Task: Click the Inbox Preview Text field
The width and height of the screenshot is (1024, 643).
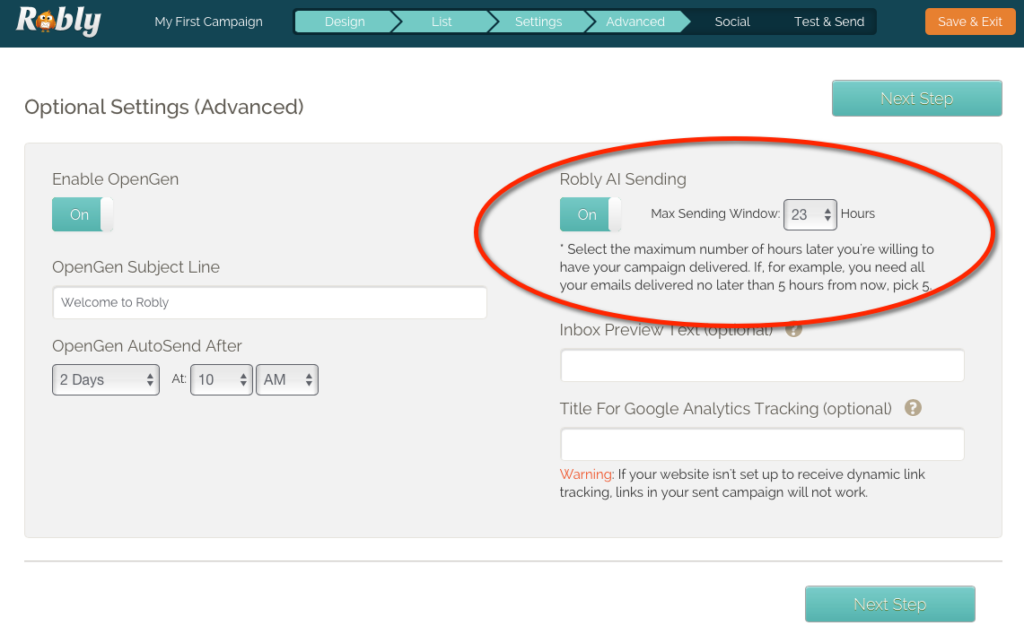Action: point(762,366)
